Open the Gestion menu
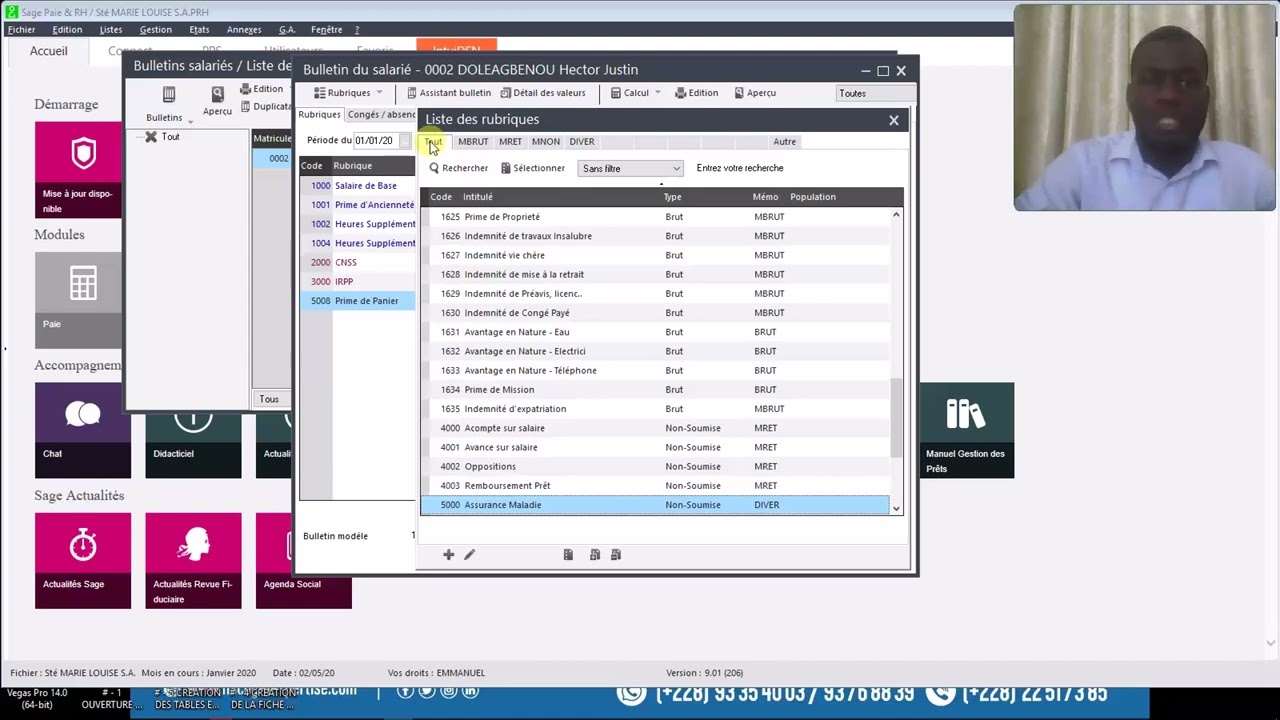Screen dimensions: 1280x720 click(x=155, y=30)
